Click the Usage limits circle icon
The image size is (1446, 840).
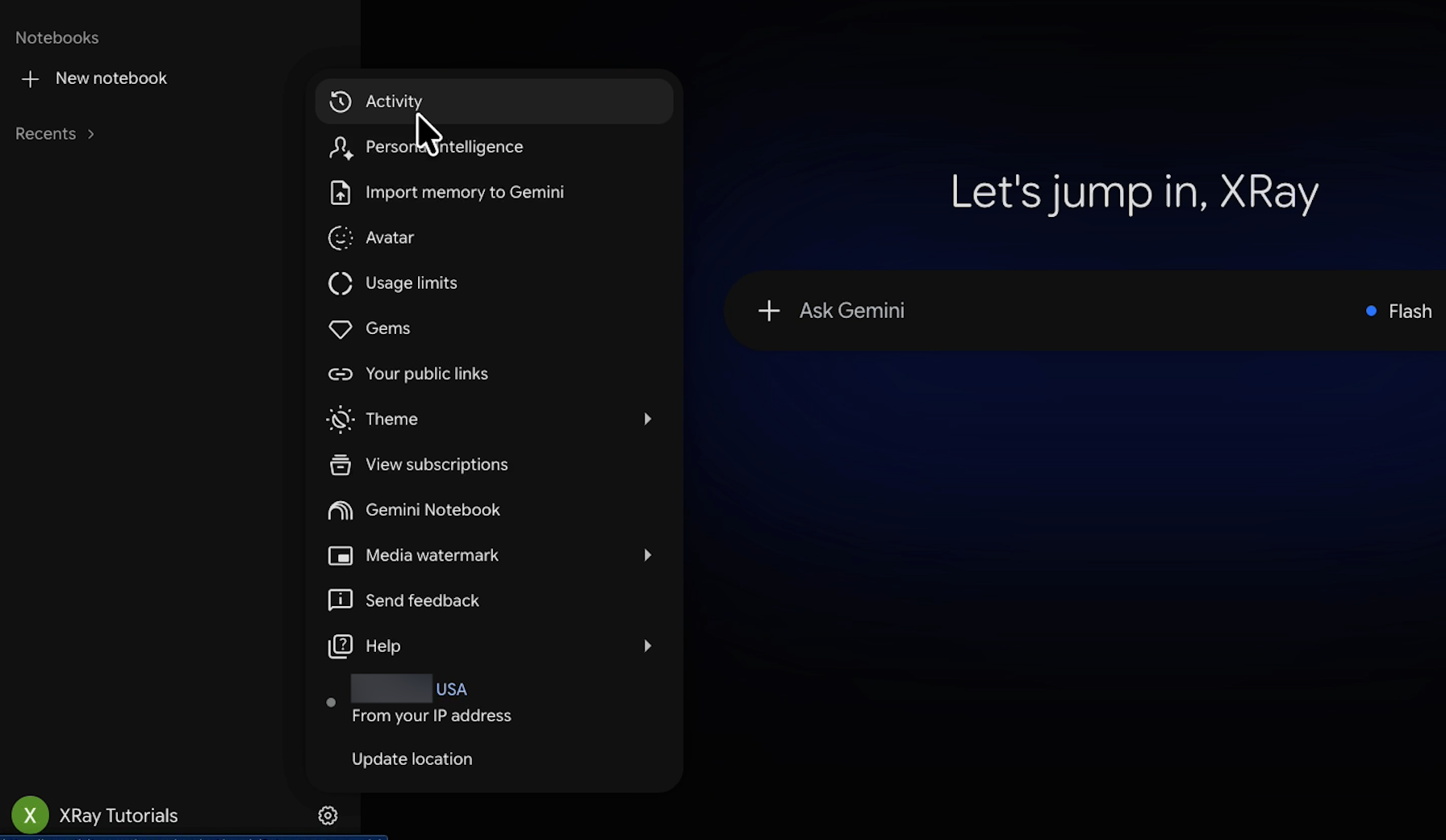click(x=341, y=283)
